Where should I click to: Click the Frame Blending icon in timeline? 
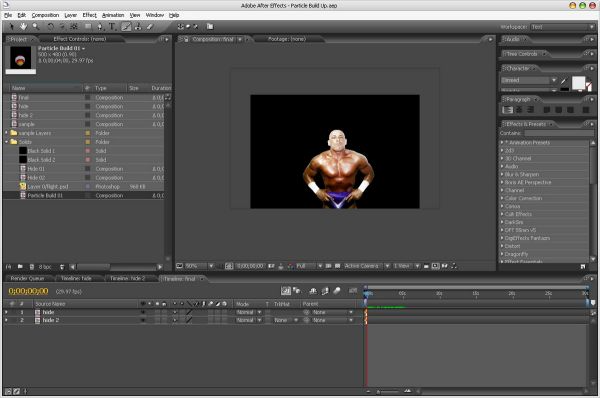[325, 291]
